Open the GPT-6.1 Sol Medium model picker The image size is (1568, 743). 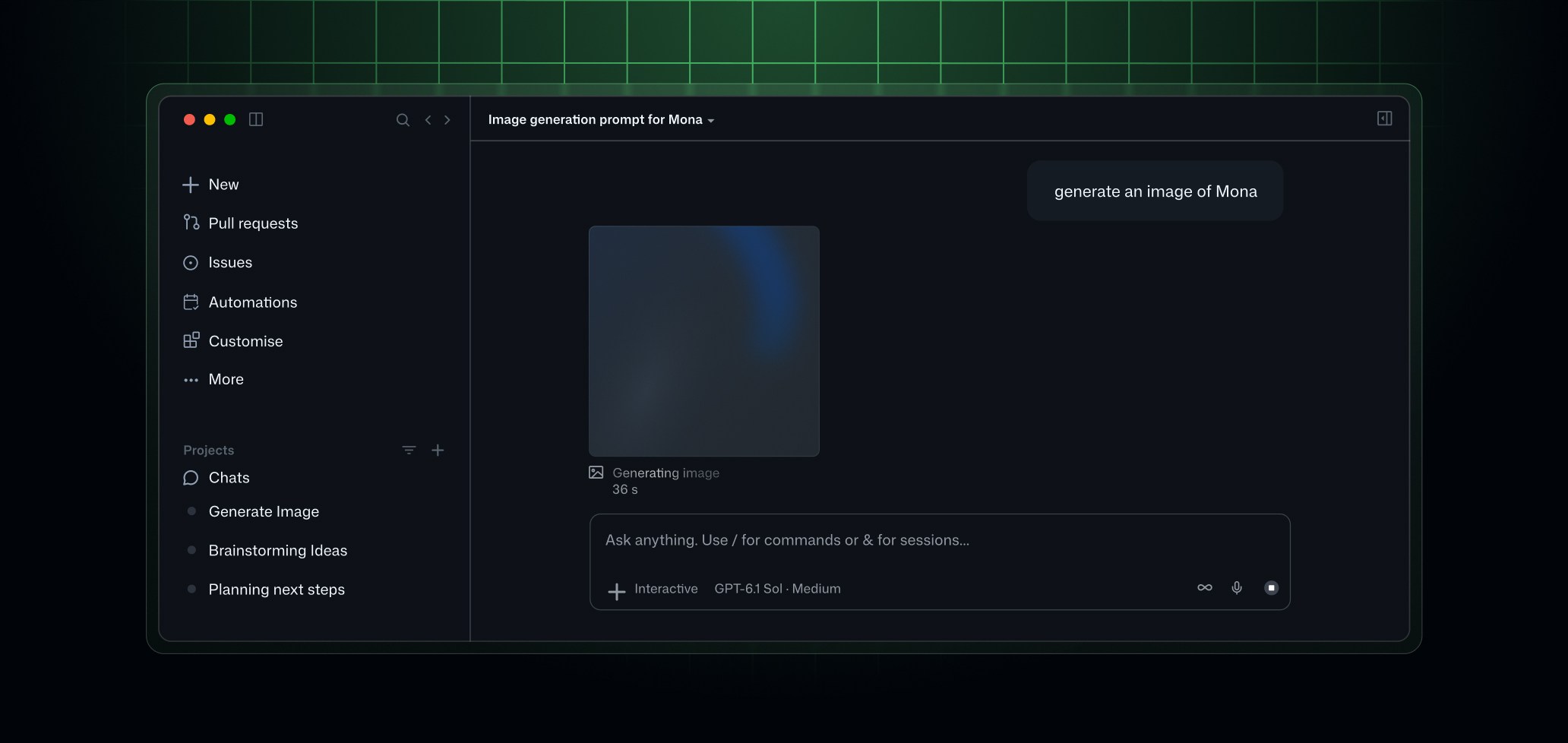coord(777,589)
